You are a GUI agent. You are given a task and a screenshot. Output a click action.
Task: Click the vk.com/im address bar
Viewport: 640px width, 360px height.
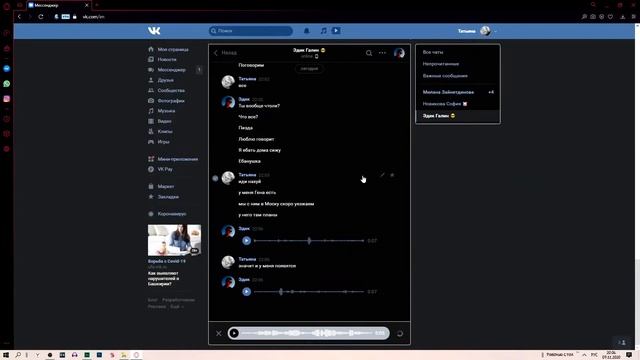(x=93, y=17)
